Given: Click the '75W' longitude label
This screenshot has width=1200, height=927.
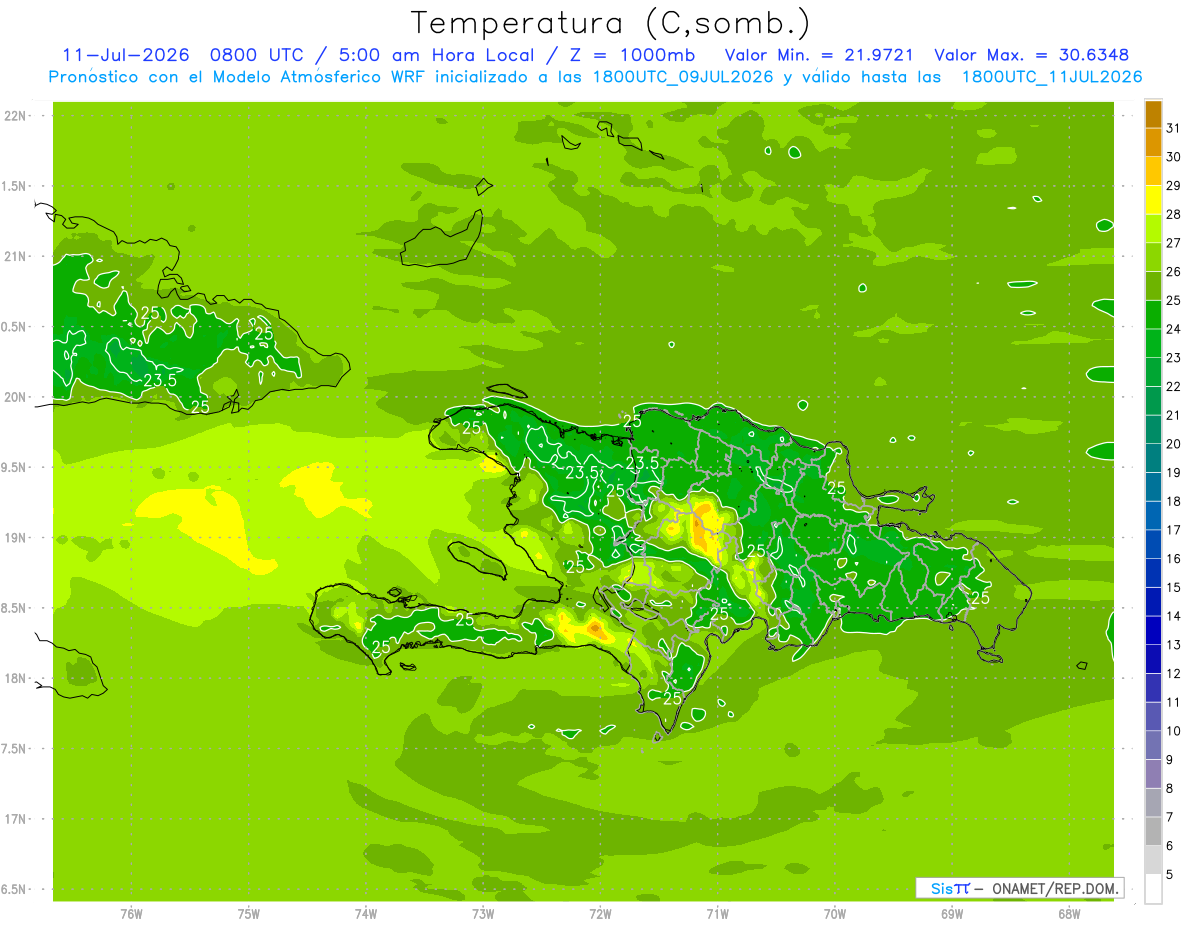Looking at the screenshot, I should tap(249, 914).
